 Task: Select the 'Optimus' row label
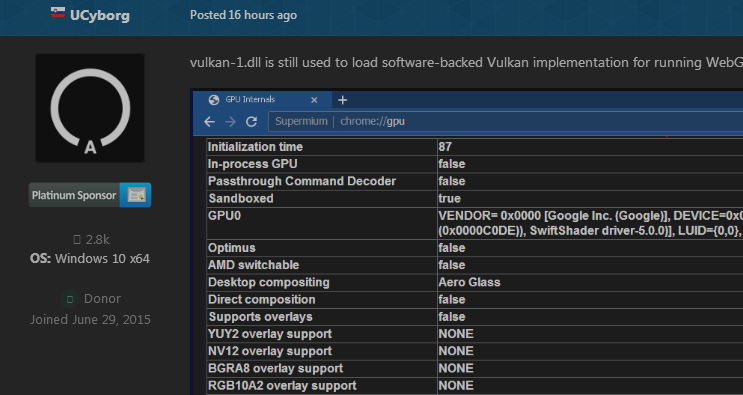point(232,248)
